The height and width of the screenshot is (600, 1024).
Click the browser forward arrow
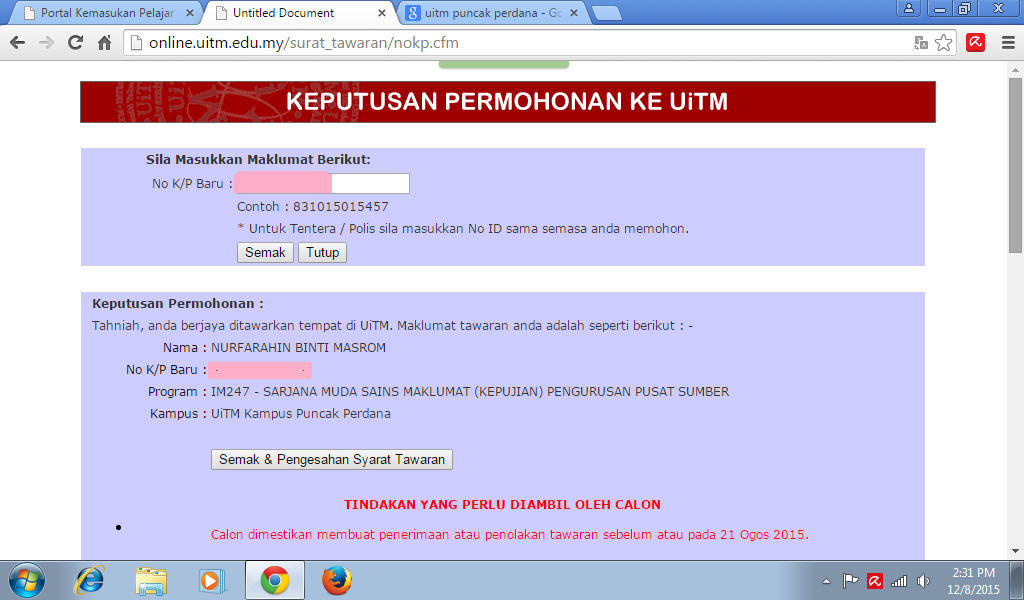pyautogui.click(x=46, y=43)
